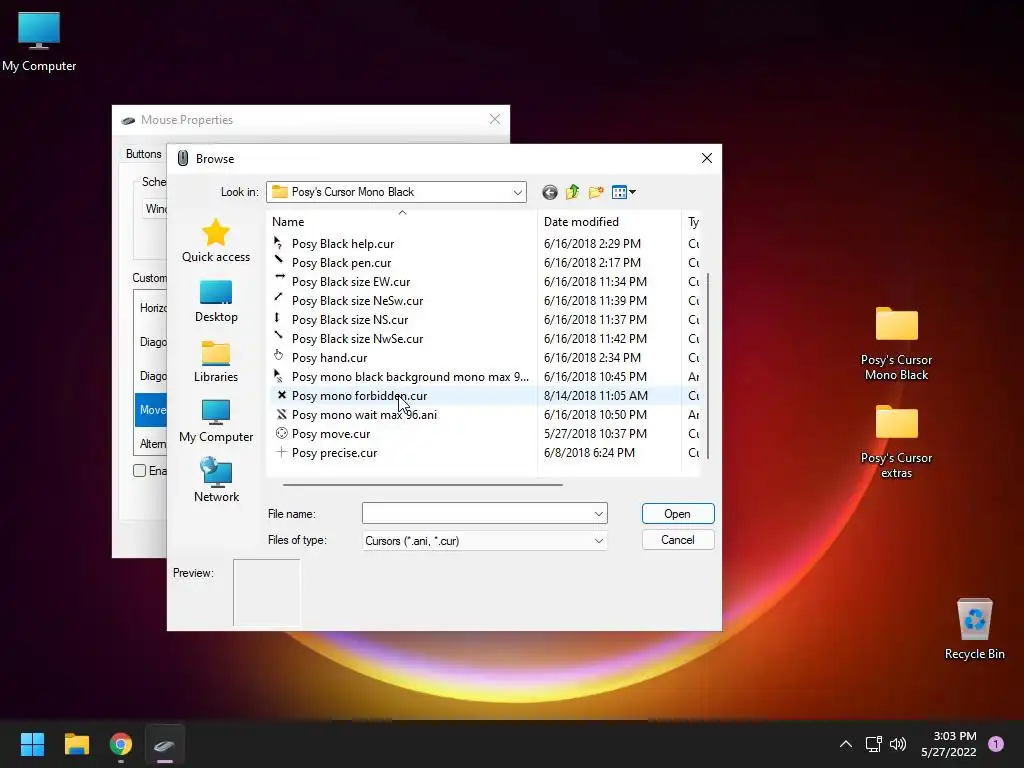
Task: Select the Posy Black pen.cur file icon
Action: pyautogui.click(x=279, y=261)
